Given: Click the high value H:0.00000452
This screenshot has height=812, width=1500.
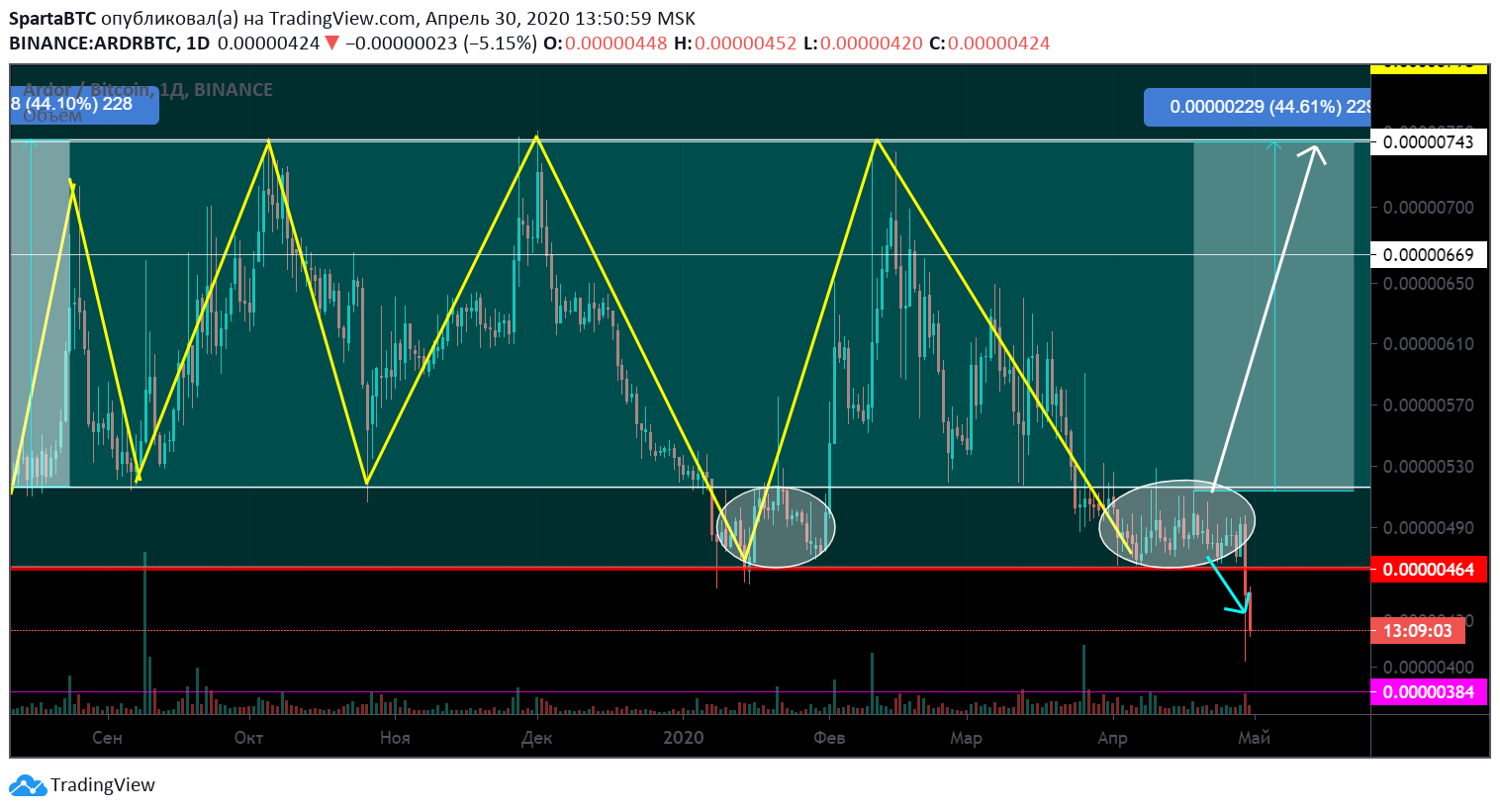Looking at the screenshot, I should tap(735, 44).
